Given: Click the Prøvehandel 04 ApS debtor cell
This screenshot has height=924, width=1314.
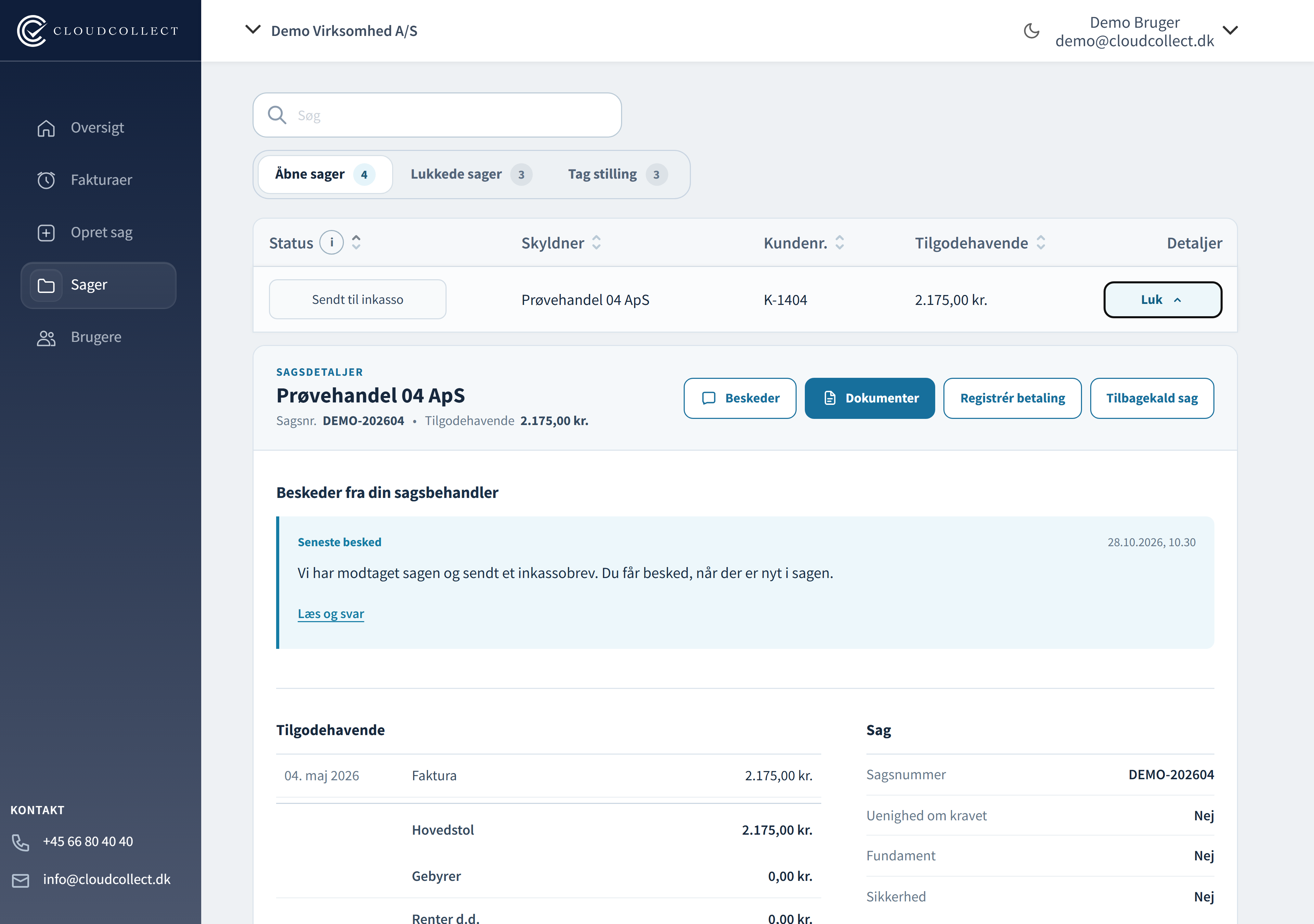Looking at the screenshot, I should tap(585, 300).
